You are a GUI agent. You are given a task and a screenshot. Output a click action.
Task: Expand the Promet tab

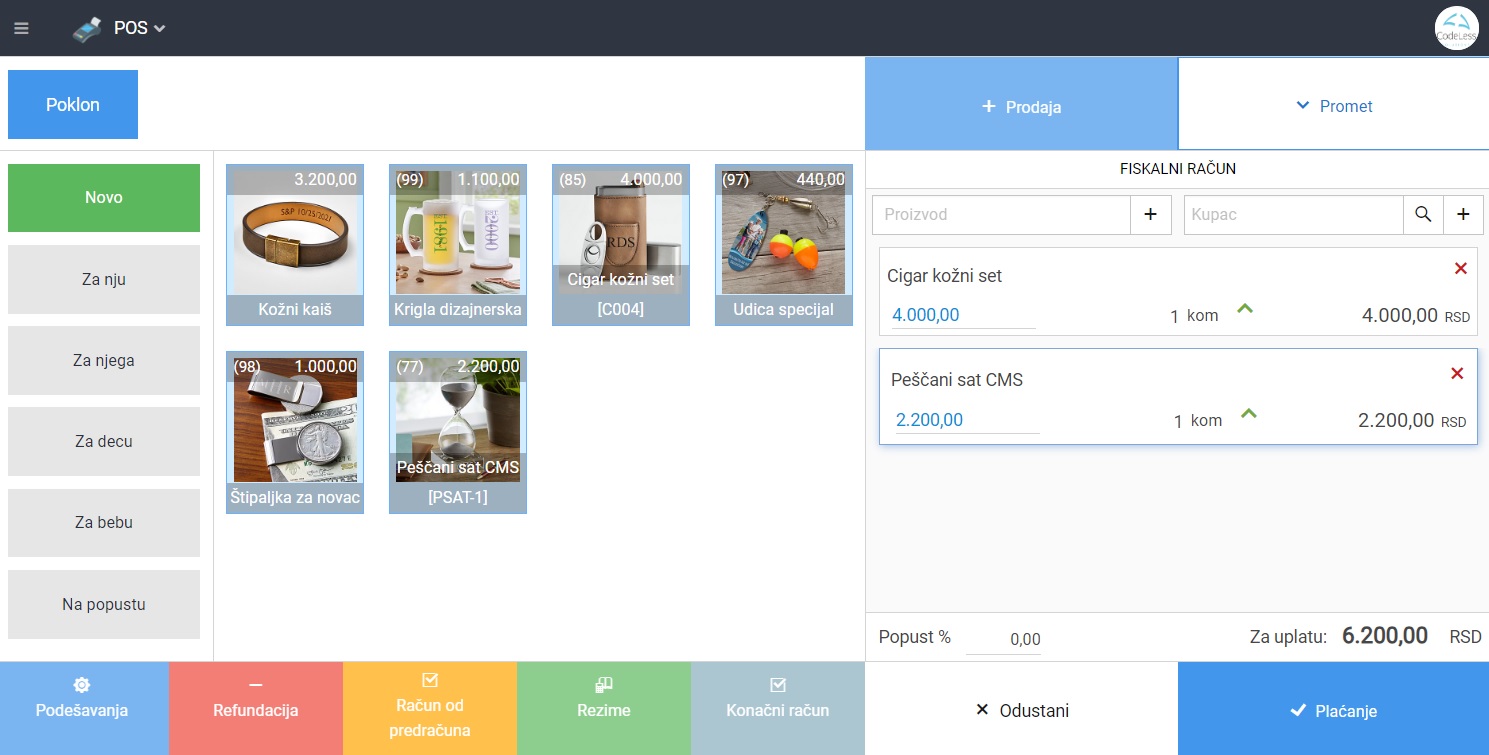coord(1333,105)
